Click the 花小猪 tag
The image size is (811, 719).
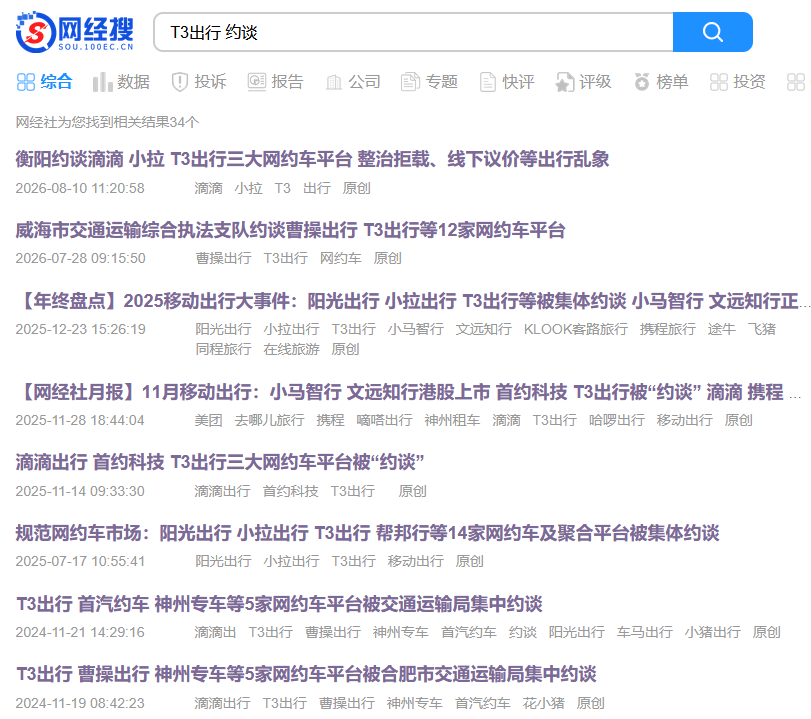point(544,703)
